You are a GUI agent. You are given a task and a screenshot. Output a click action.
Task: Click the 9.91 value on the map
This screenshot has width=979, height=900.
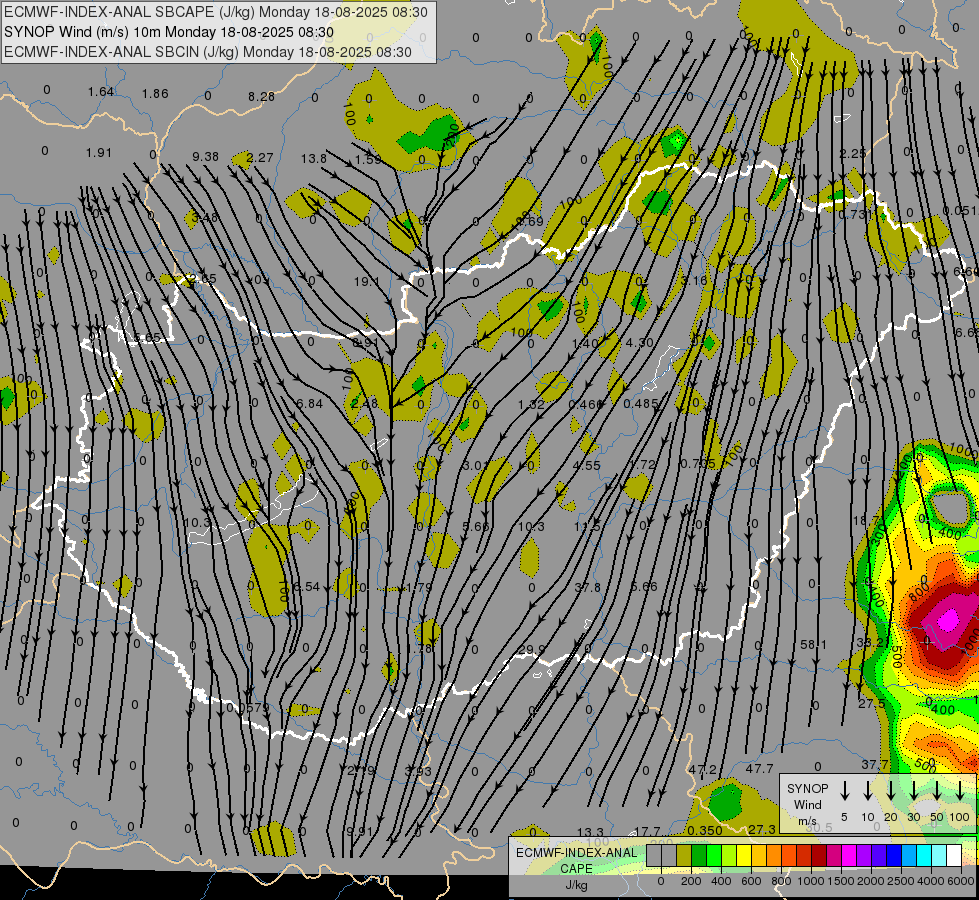click(x=360, y=831)
